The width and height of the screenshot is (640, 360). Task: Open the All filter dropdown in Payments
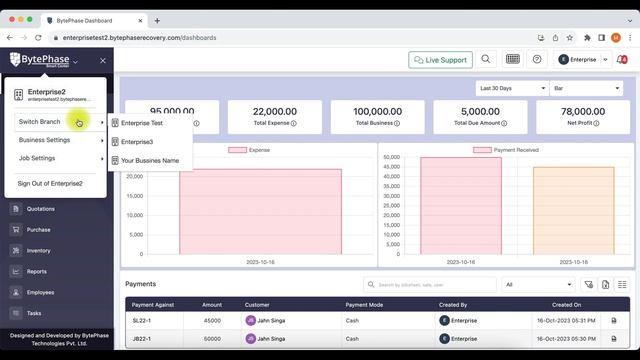click(x=538, y=284)
